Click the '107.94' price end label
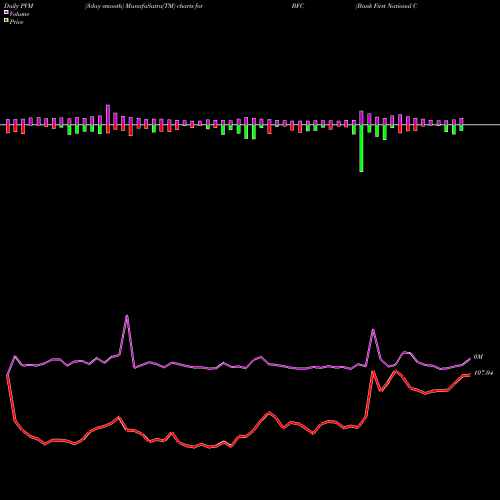Viewport: 500px width, 500px height. 483,373
